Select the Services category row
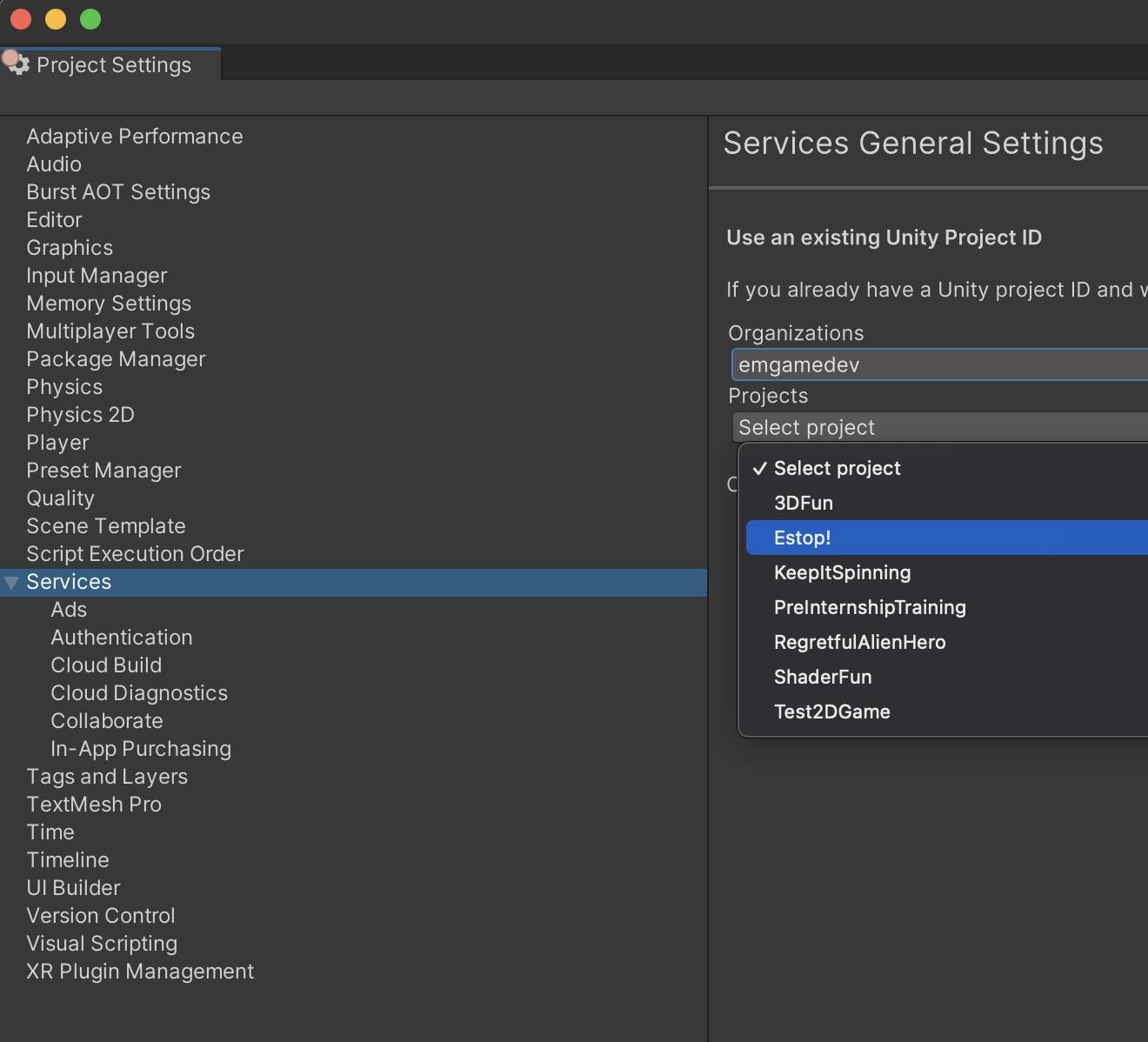Image resolution: width=1148 pixels, height=1042 pixels. pos(353,583)
